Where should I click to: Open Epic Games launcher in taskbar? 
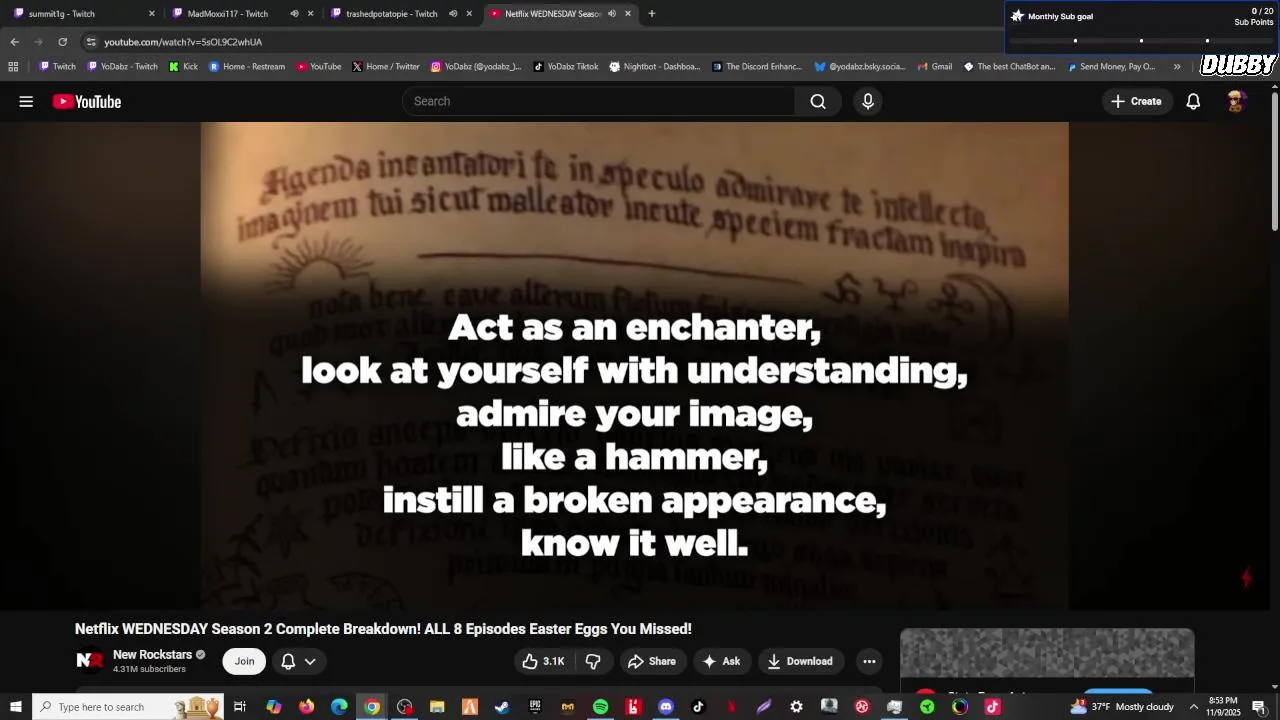pyautogui.click(x=535, y=707)
